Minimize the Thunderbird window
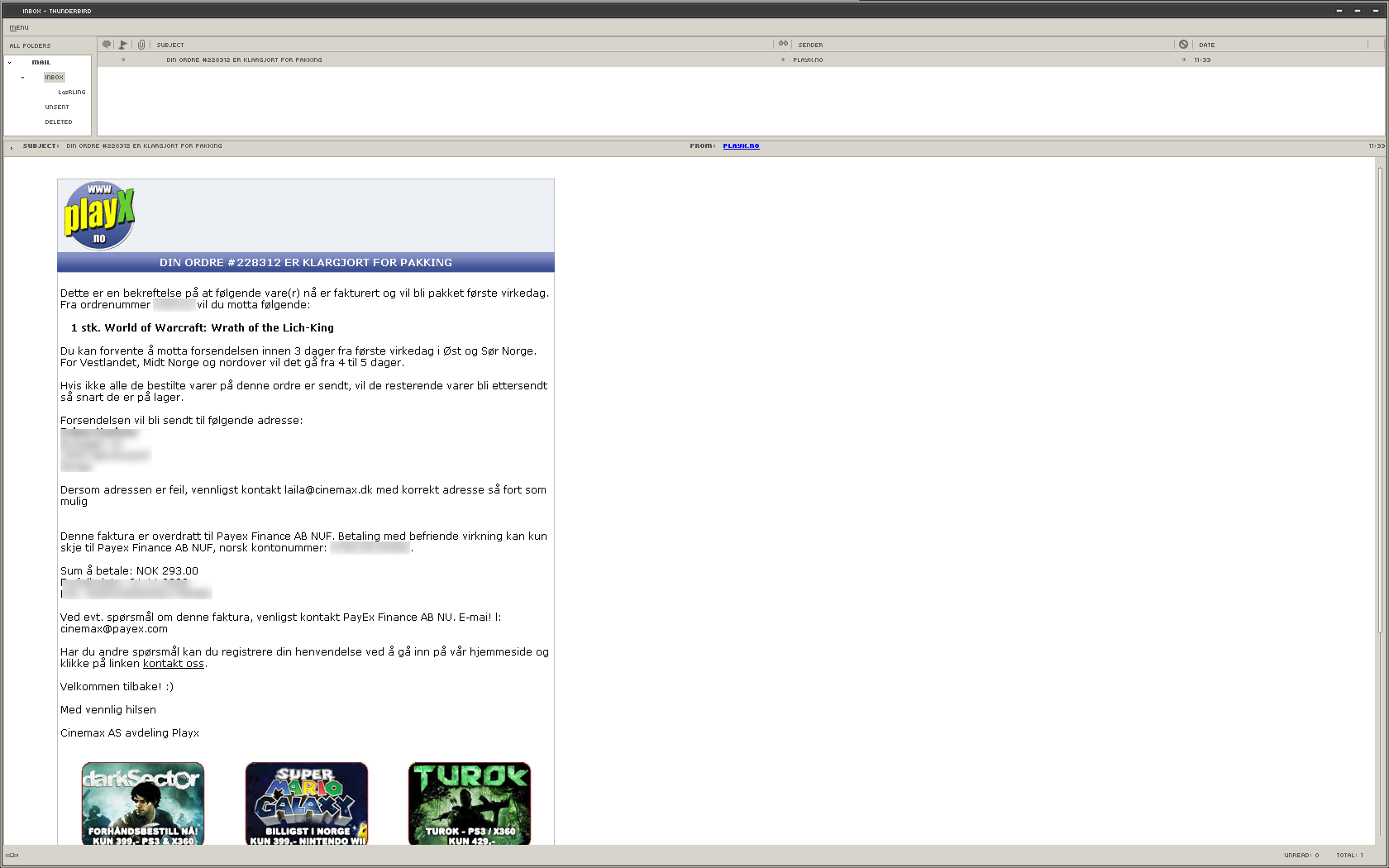This screenshot has height=868, width=1389. (x=1339, y=11)
